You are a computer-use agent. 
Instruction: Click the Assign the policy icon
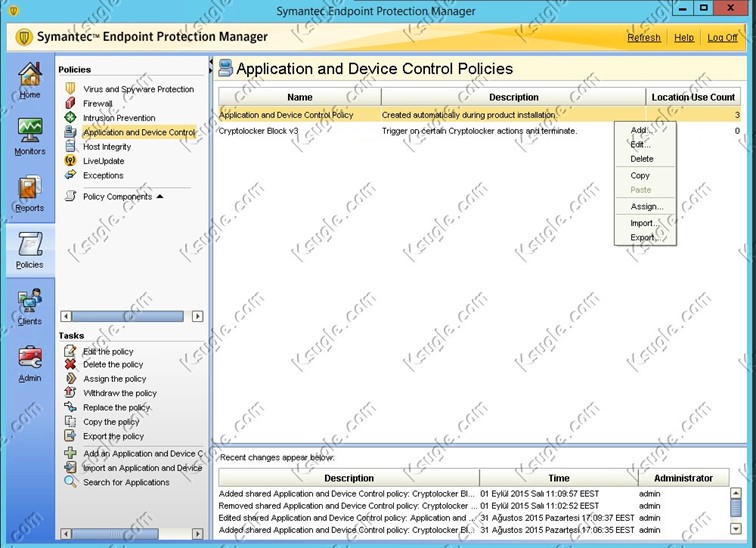tap(70, 378)
